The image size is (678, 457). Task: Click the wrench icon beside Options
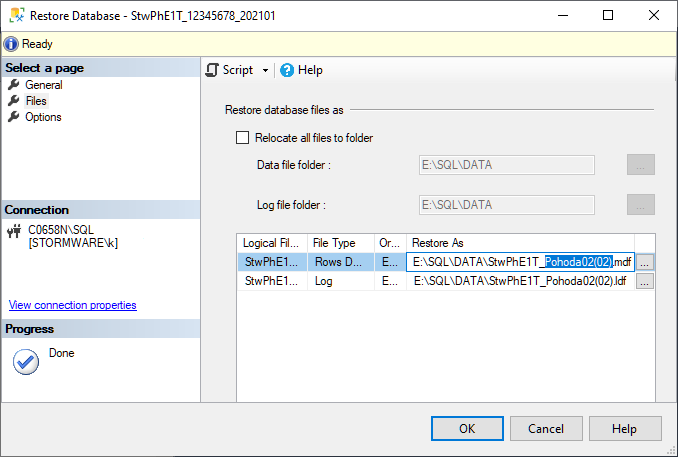14,117
